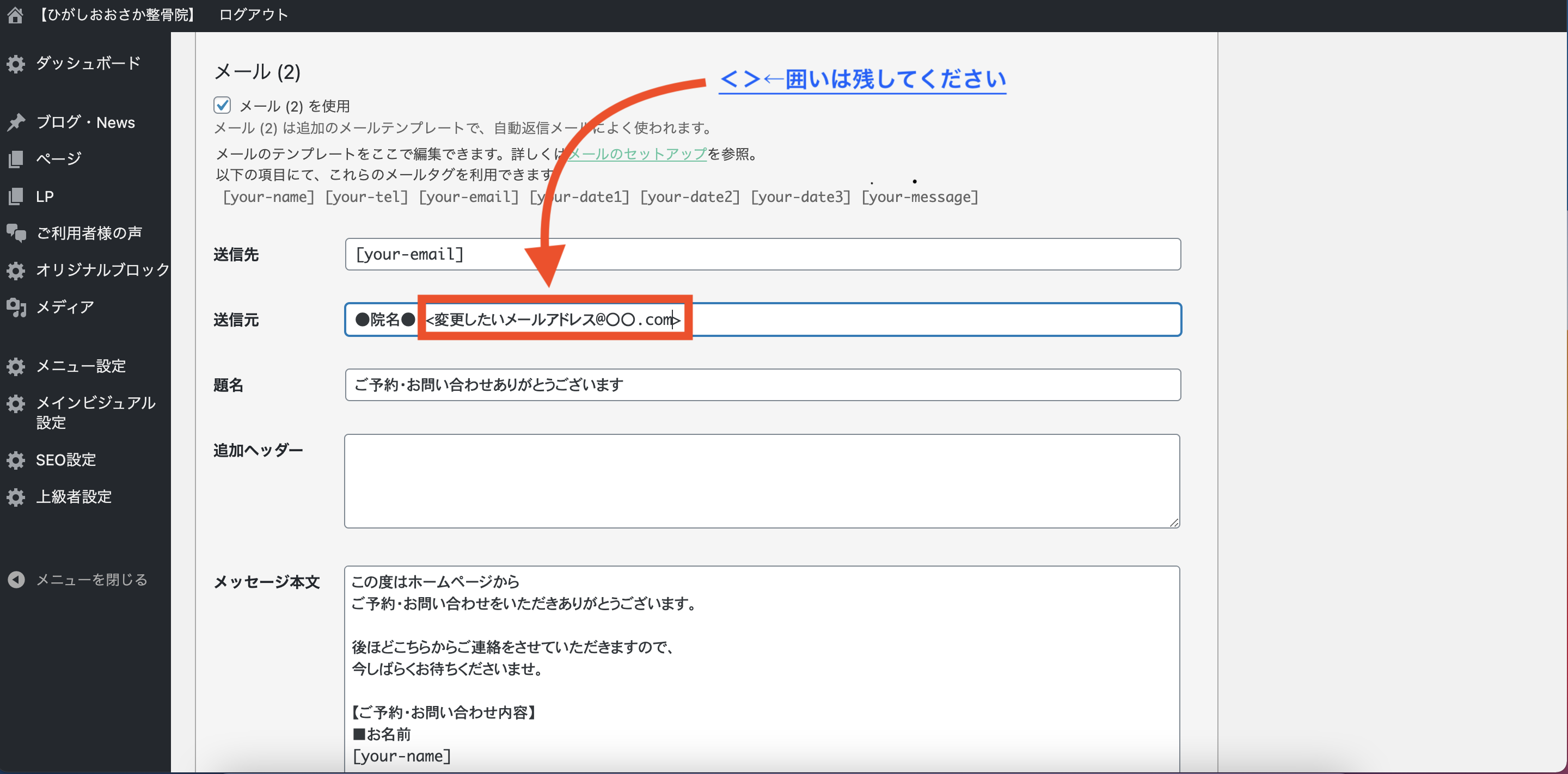Viewport: 1568px width, 774px height.
Task: Click the media icon beside メディア
Action: click(x=16, y=308)
